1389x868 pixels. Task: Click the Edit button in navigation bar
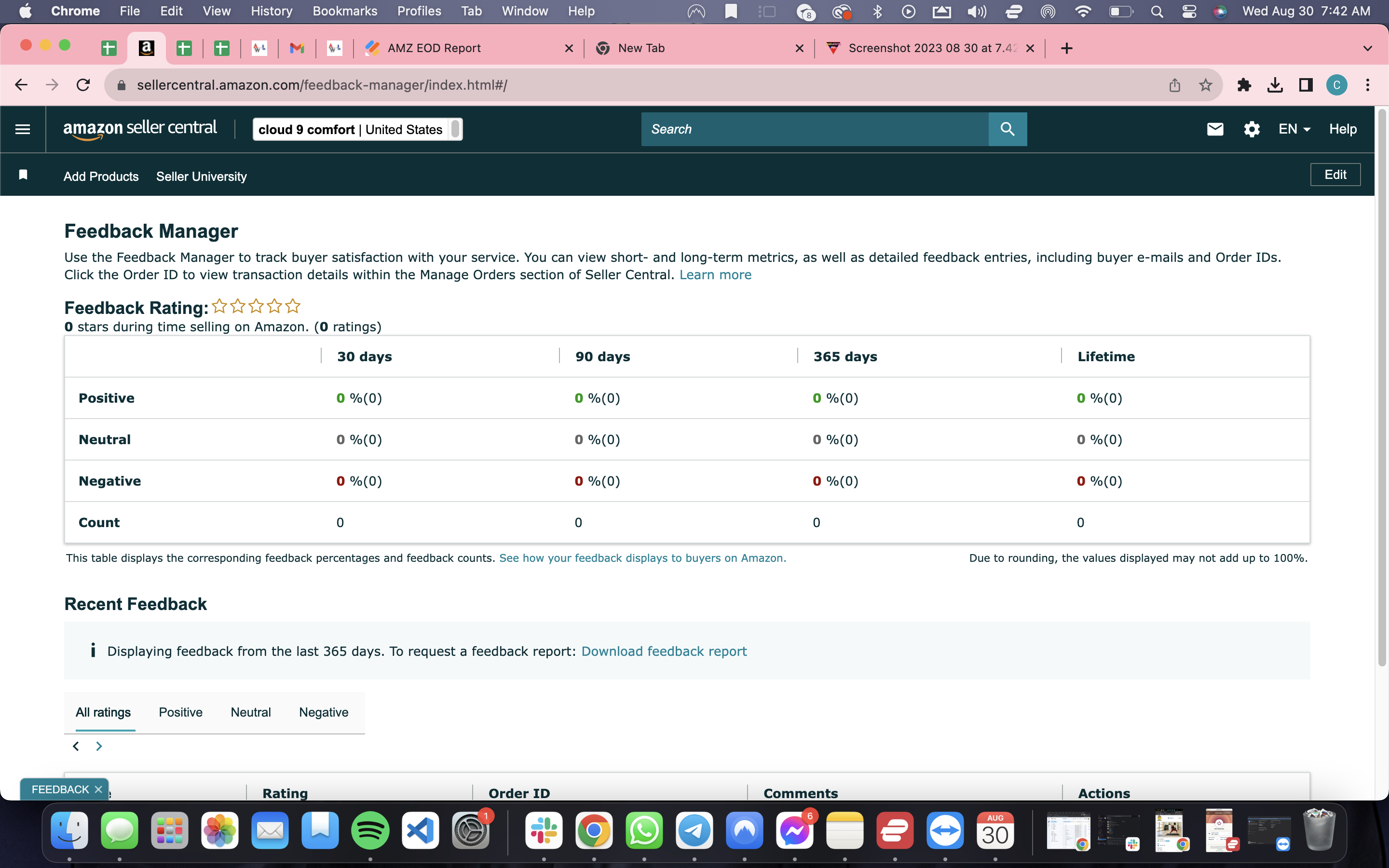point(1335,175)
